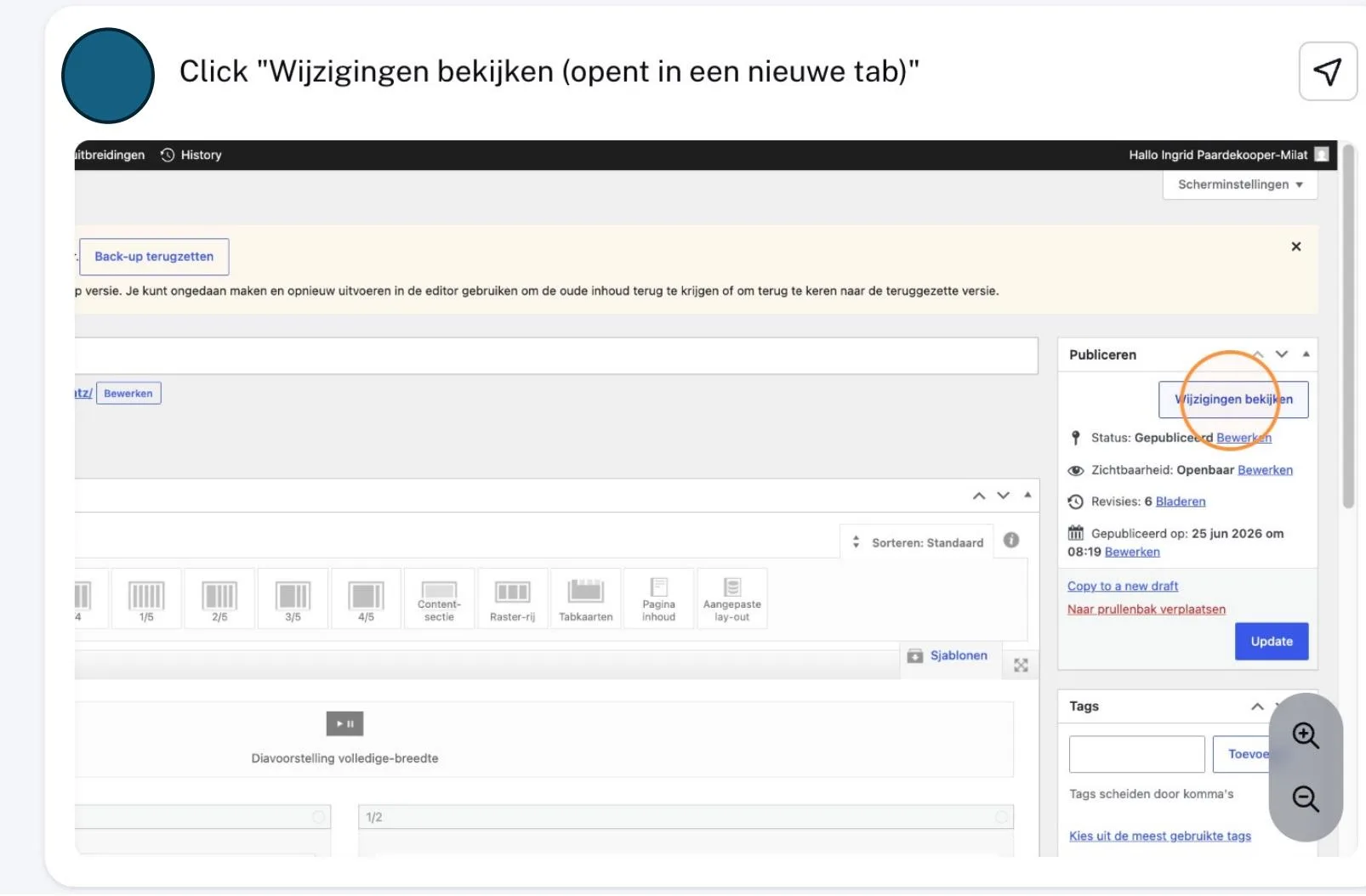Image resolution: width=1366 pixels, height=896 pixels.
Task: Click the zoom out magnifier icon
Action: coord(1306,799)
